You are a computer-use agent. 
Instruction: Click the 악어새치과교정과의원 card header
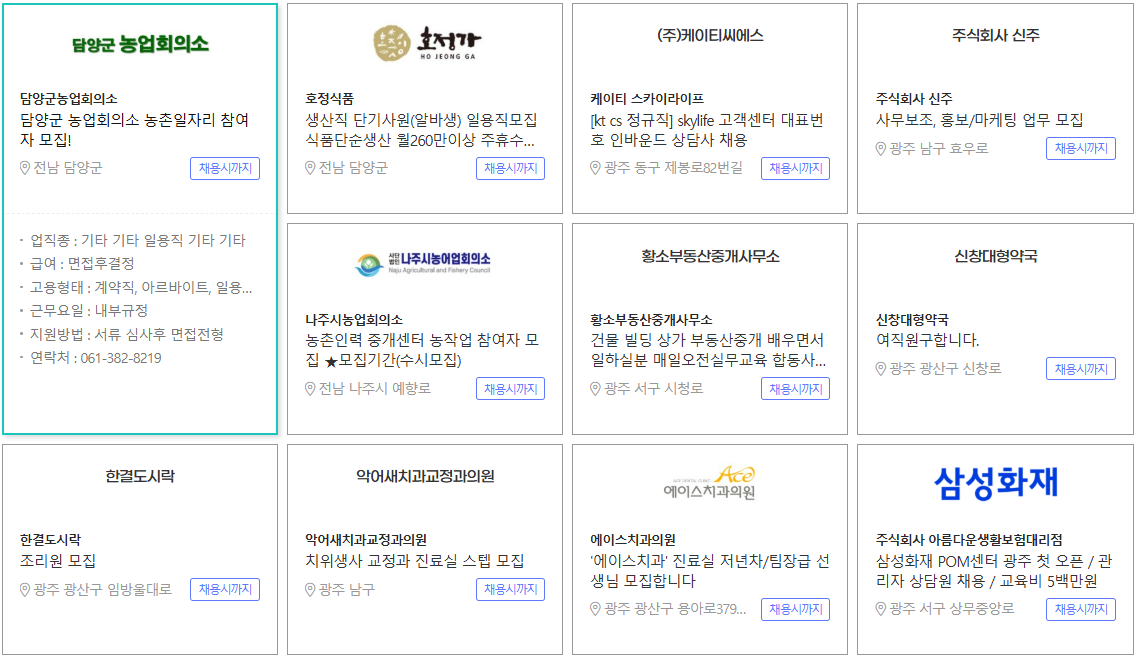425,476
